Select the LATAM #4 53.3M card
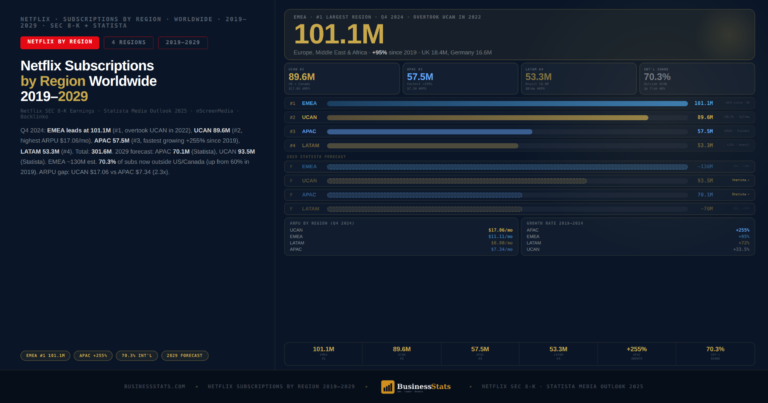The width and height of the screenshot is (768, 403). coord(578,78)
